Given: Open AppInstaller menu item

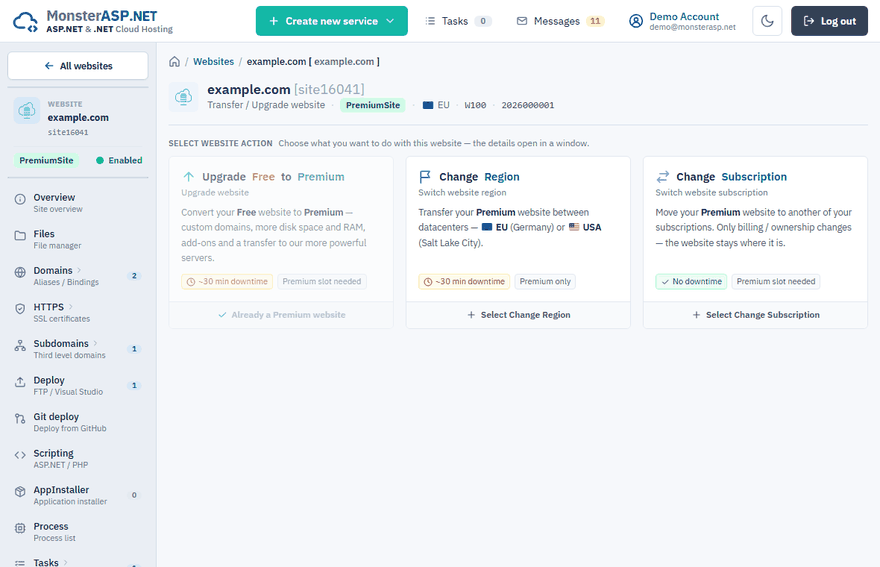Looking at the screenshot, I should tap(78, 495).
